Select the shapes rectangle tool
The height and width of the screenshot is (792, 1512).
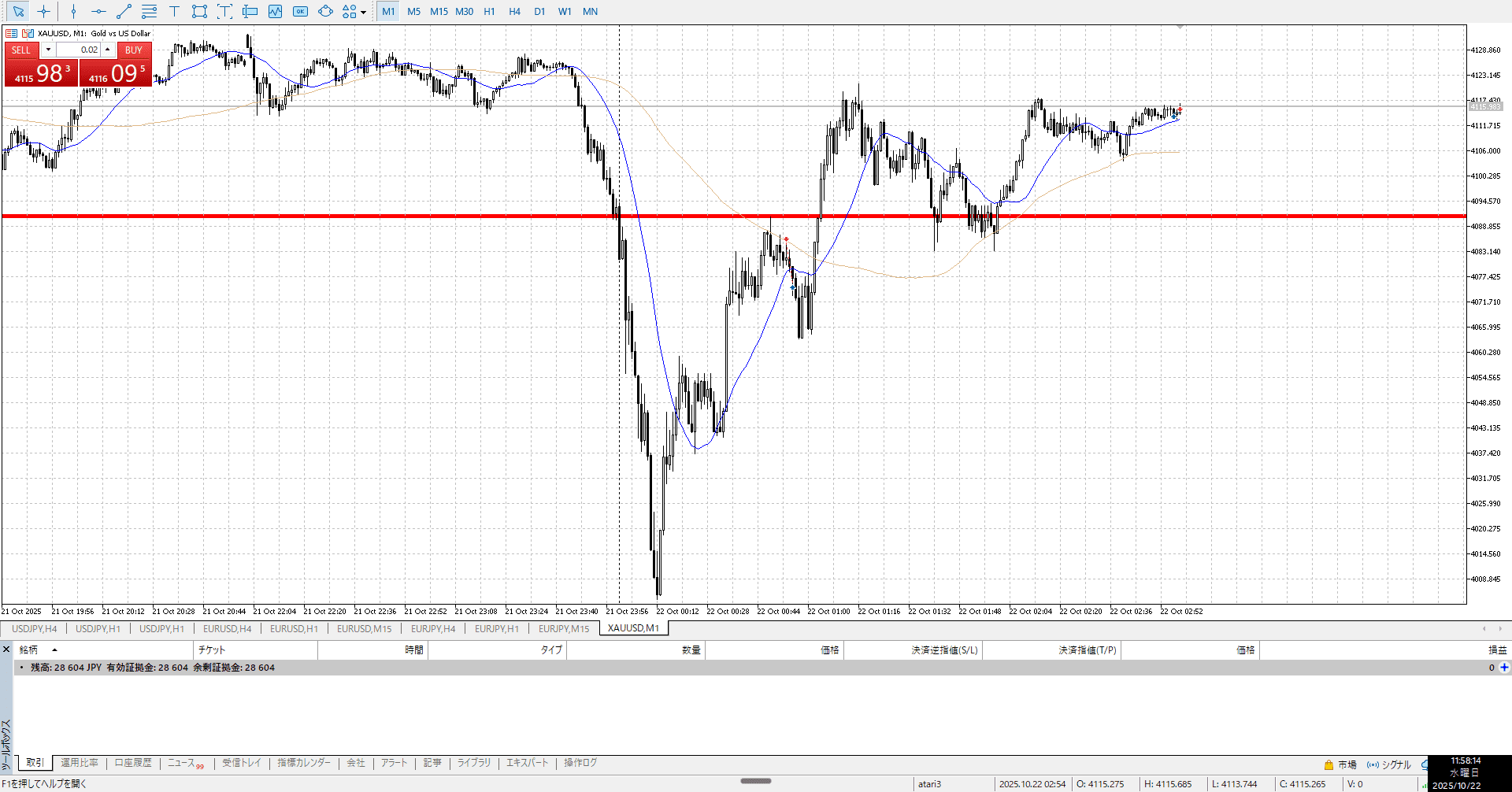tap(199, 12)
